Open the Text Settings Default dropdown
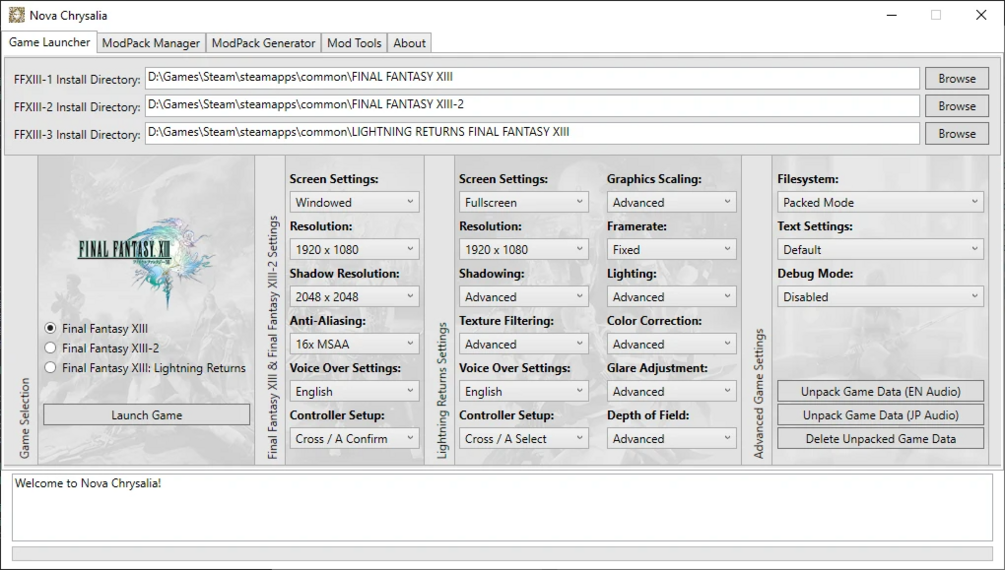The image size is (1005, 570). tap(881, 249)
